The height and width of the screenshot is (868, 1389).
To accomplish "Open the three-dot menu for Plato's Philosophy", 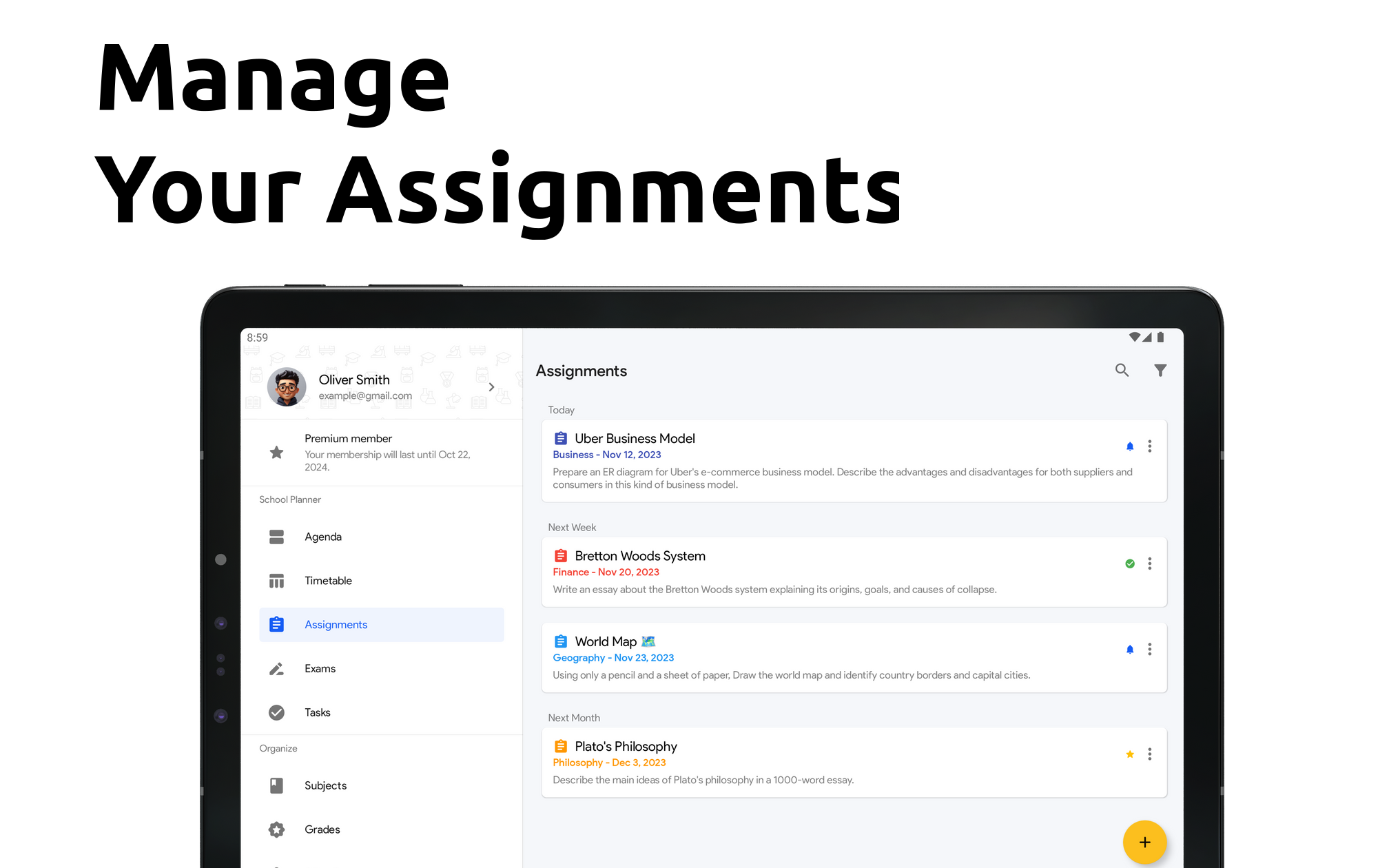I will point(1149,754).
